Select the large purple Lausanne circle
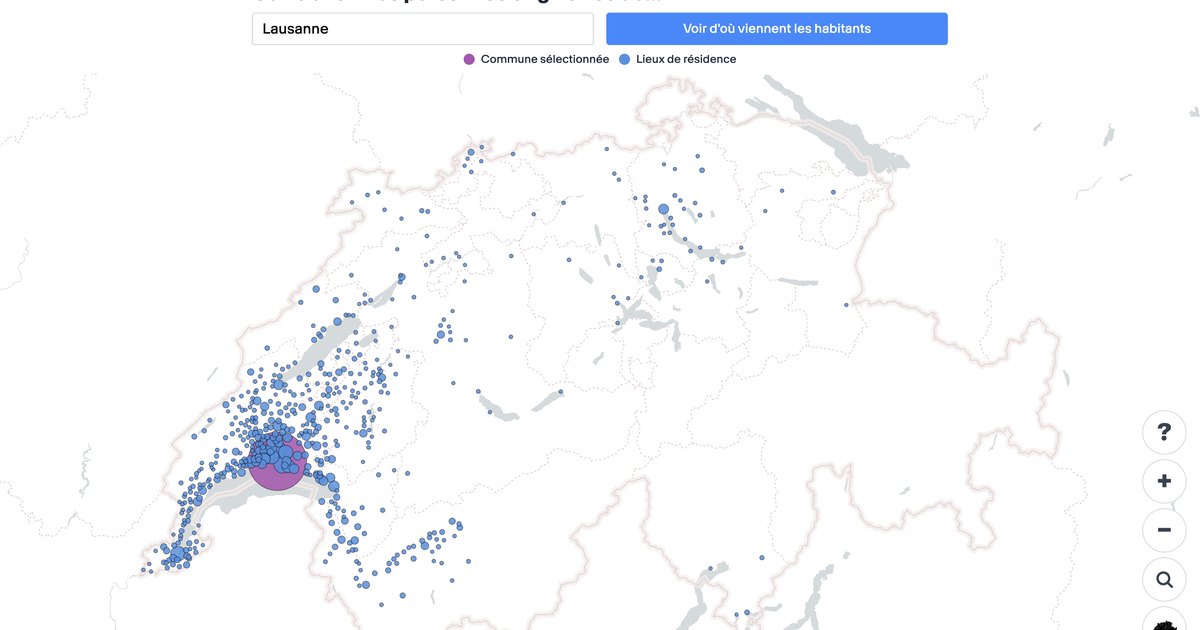The image size is (1200, 630). tap(274, 471)
